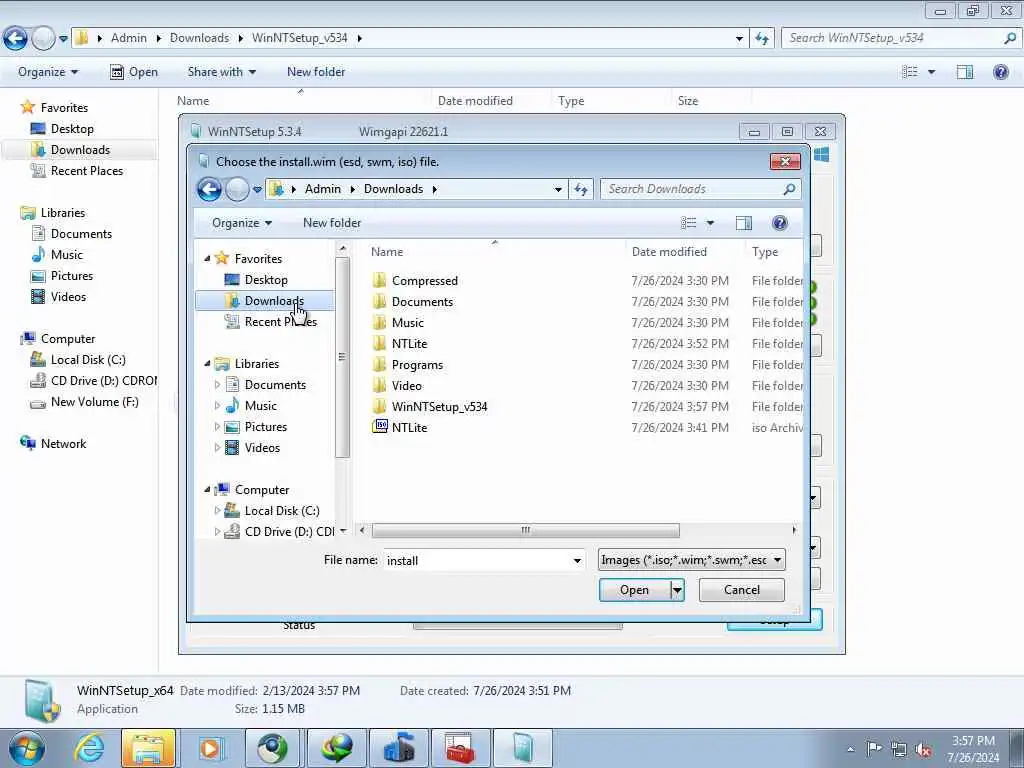Open dialog view options dropdown arrow
Screen dimensions: 1024x768
coord(710,223)
